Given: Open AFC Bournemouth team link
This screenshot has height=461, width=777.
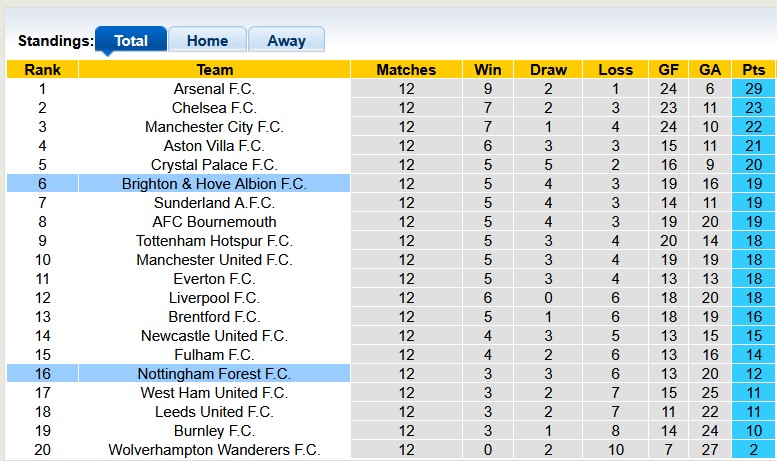Looking at the screenshot, I should click(x=214, y=222).
